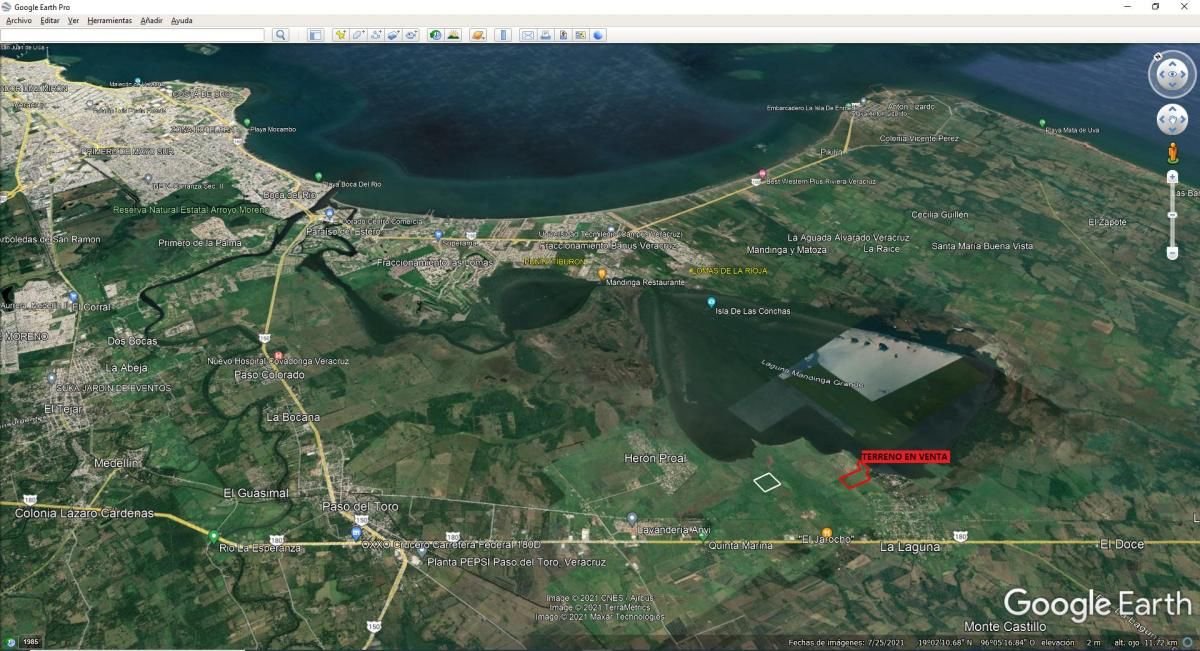Image resolution: width=1200 pixels, height=651 pixels.
Task: Click the TERRENO EN VENTA label
Action: [x=904, y=457]
